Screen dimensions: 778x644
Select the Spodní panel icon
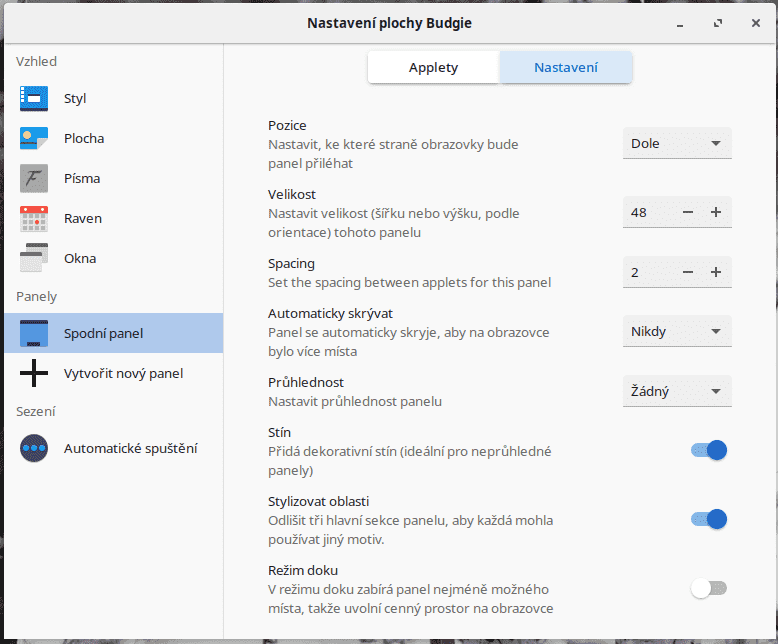pos(34,333)
